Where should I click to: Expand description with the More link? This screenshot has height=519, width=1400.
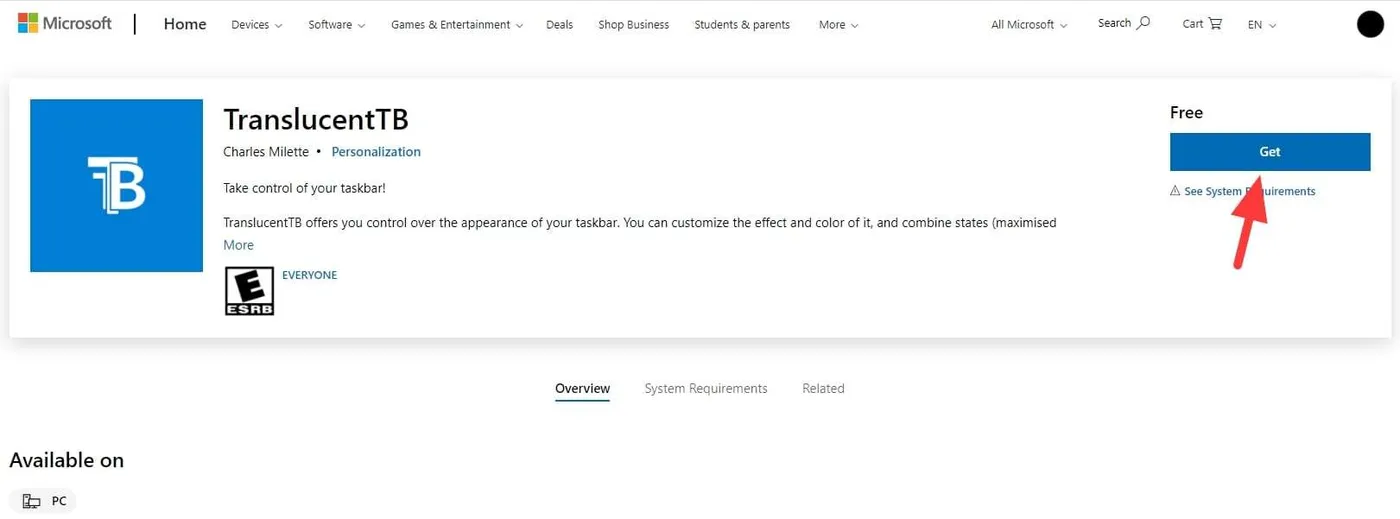pos(238,245)
